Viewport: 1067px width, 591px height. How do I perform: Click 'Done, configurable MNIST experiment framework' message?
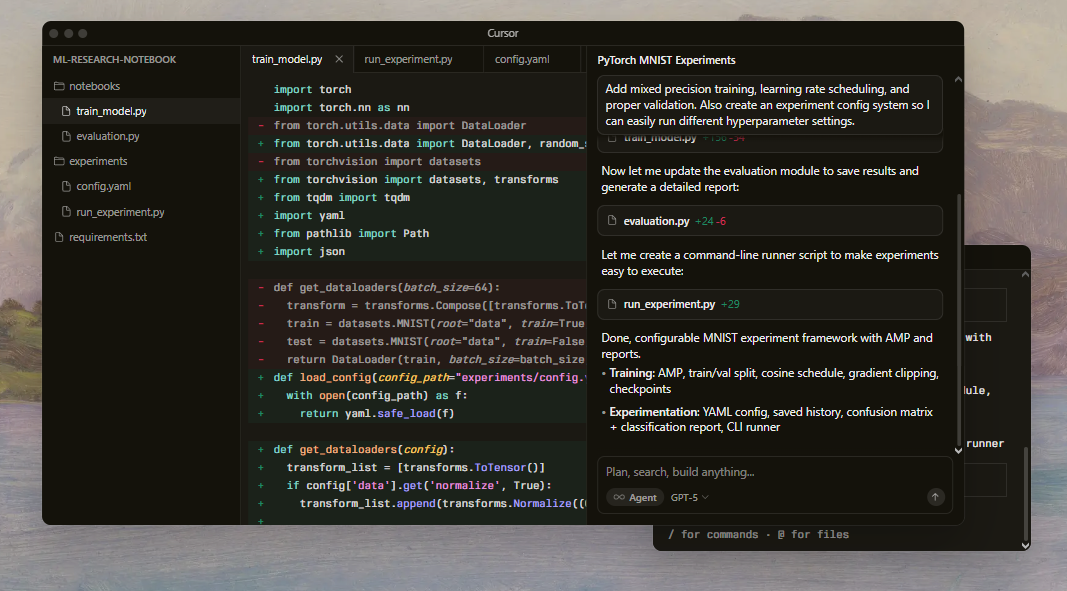pyautogui.click(x=767, y=346)
